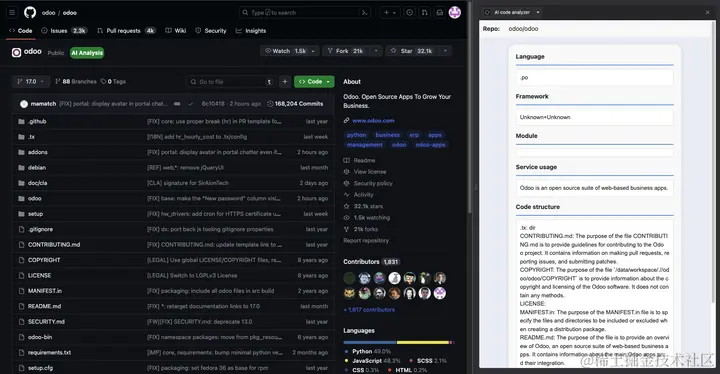The height and width of the screenshot is (374, 720).
Task: Click the Languages usage bar
Action: 399,342
